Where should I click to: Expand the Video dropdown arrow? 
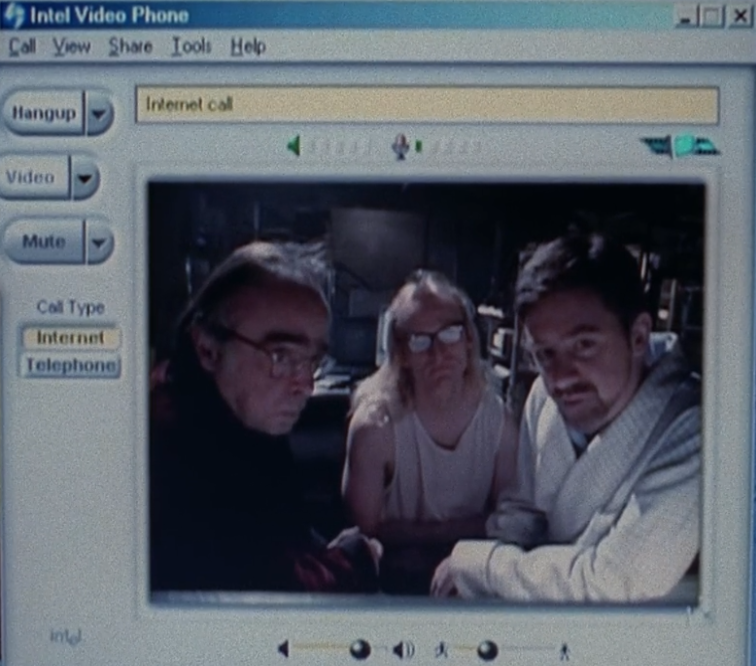pos(85,178)
